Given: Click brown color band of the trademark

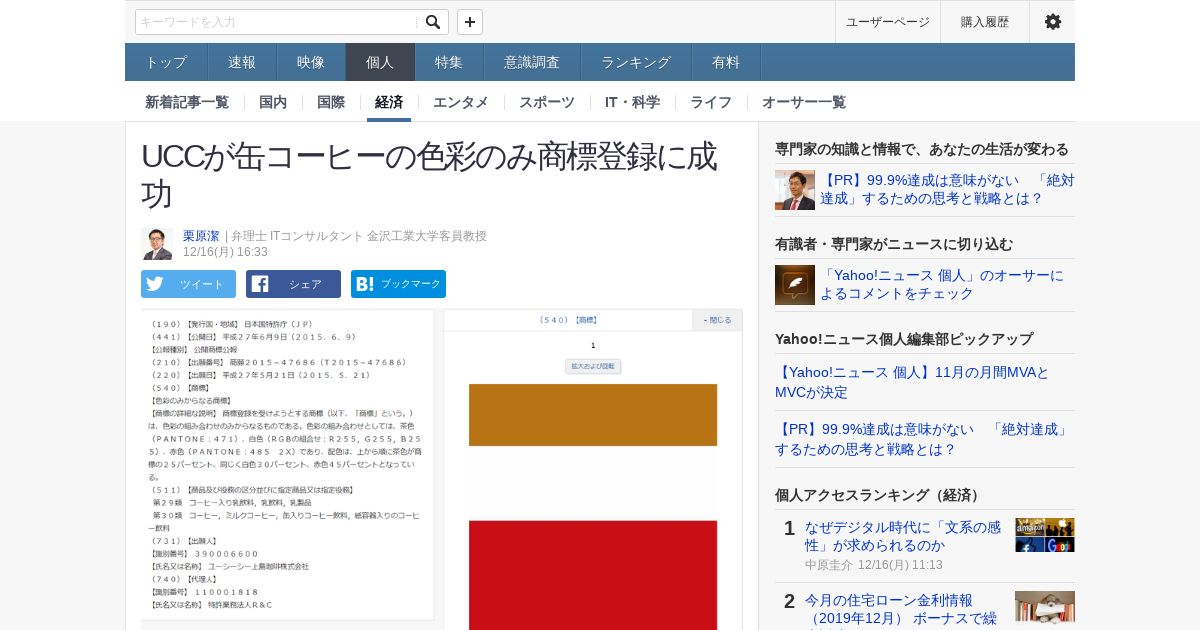Looking at the screenshot, I should [593, 415].
